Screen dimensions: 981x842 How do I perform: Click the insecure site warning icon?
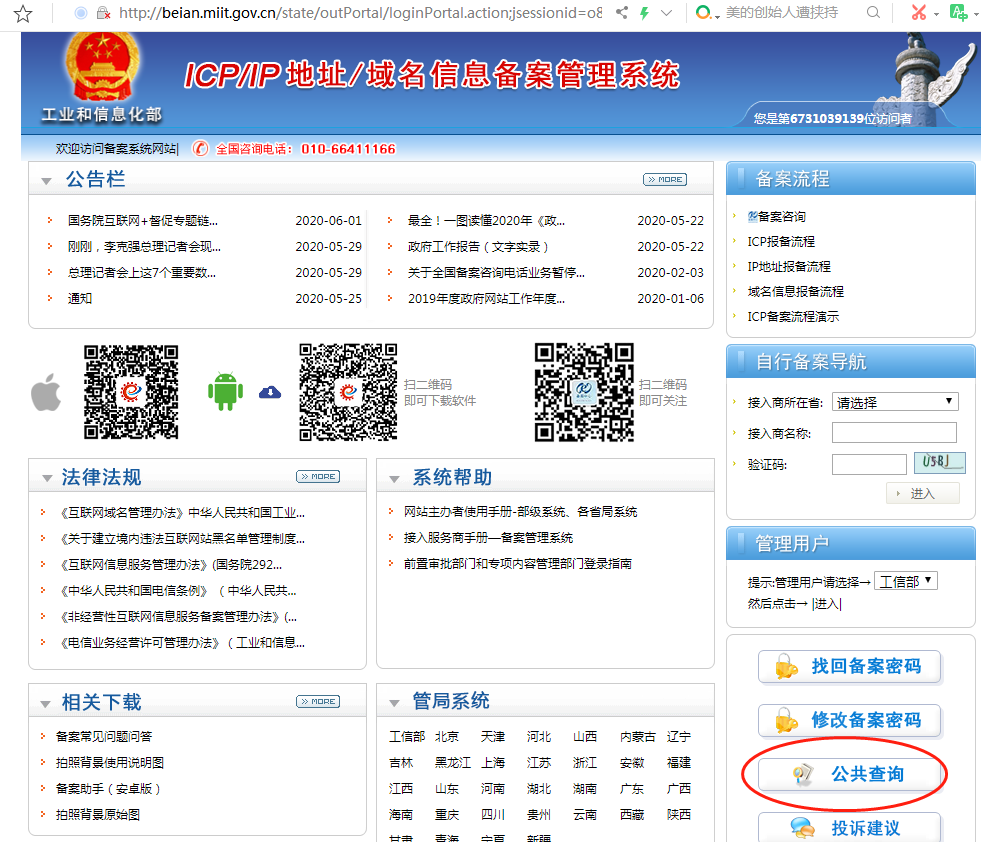click(103, 13)
